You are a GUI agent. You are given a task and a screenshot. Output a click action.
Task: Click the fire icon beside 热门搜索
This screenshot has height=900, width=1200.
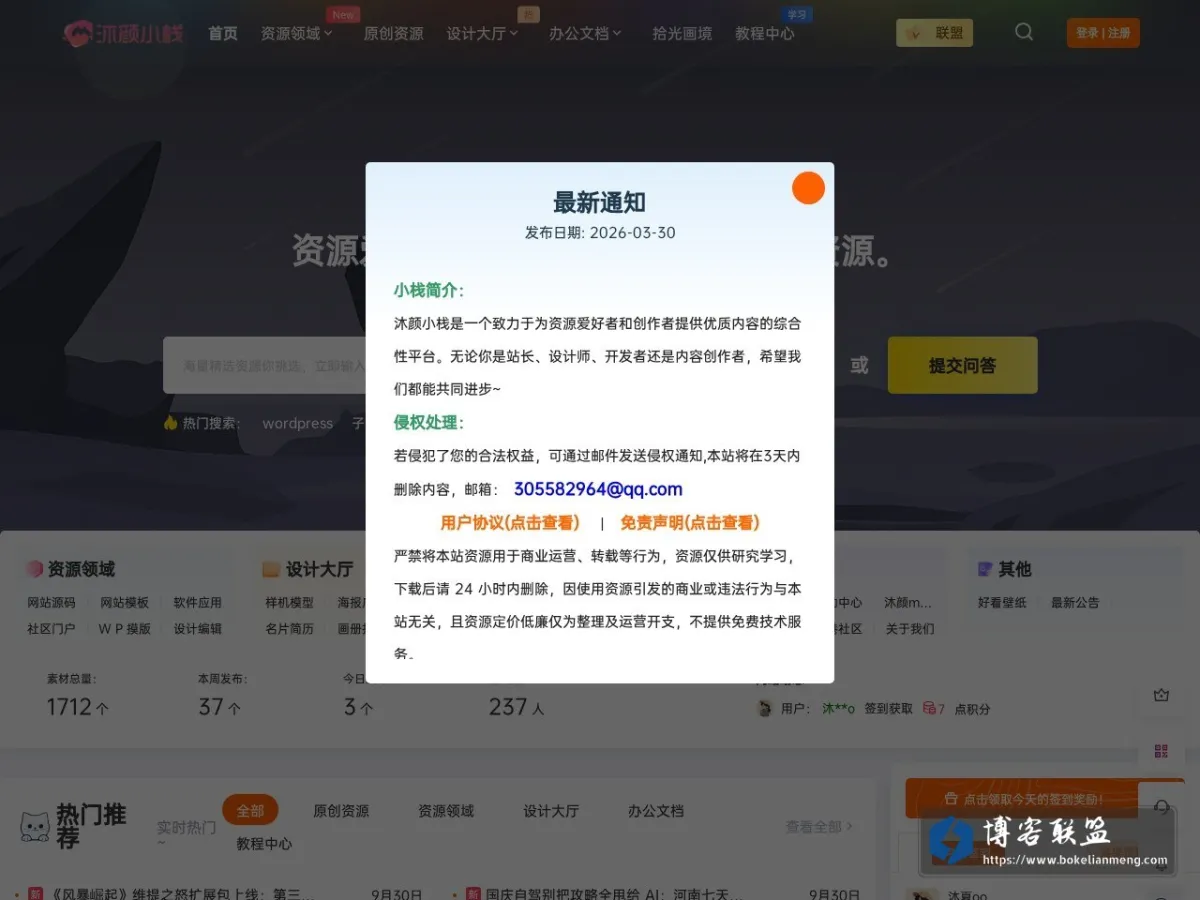(170, 422)
